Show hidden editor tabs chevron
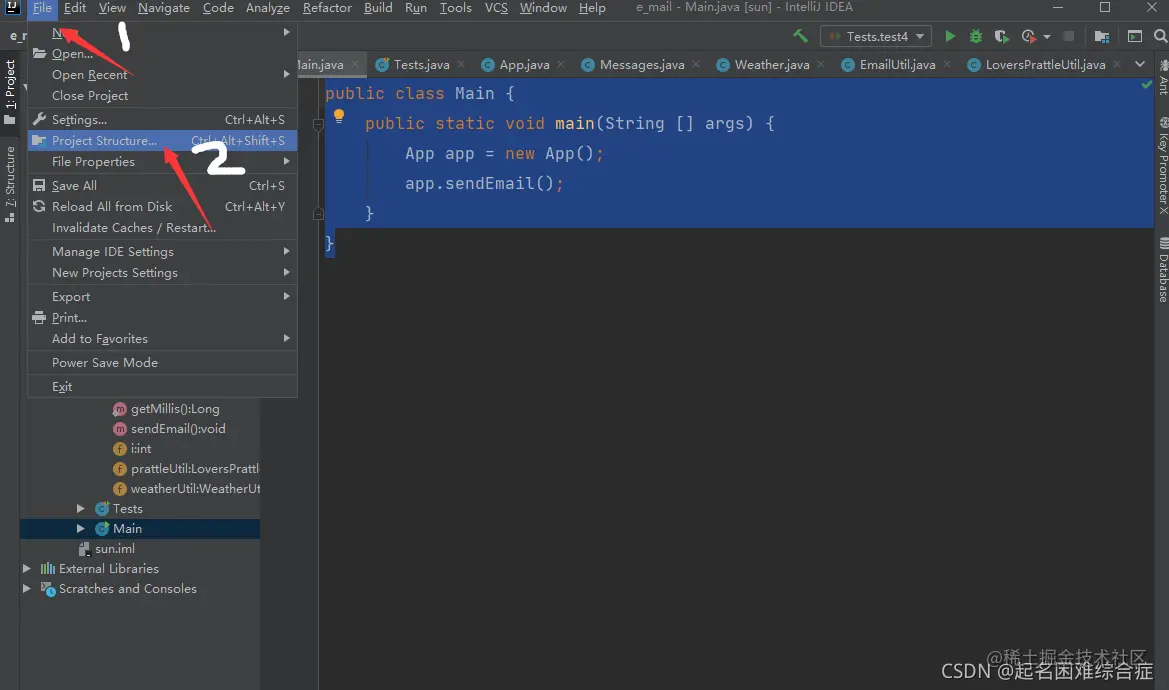The height and width of the screenshot is (690, 1169). tap(1139, 64)
